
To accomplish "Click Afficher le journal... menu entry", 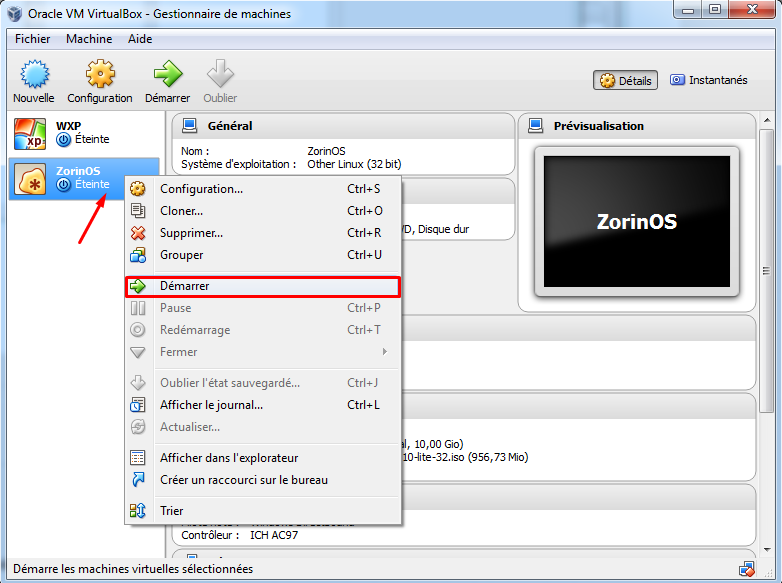I will point(263,405).
